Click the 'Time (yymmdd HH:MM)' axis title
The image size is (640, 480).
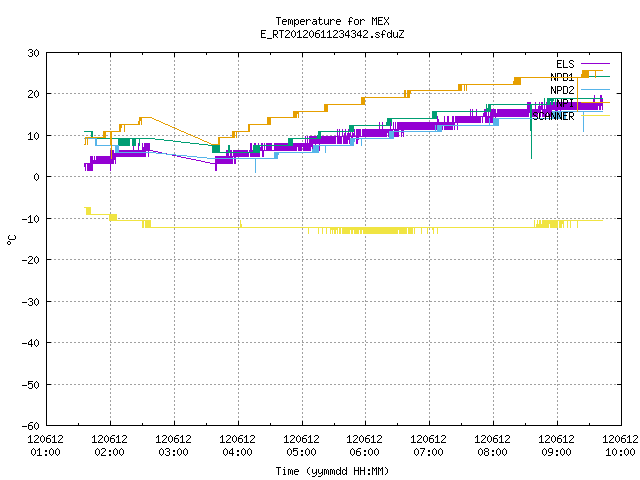332,471
